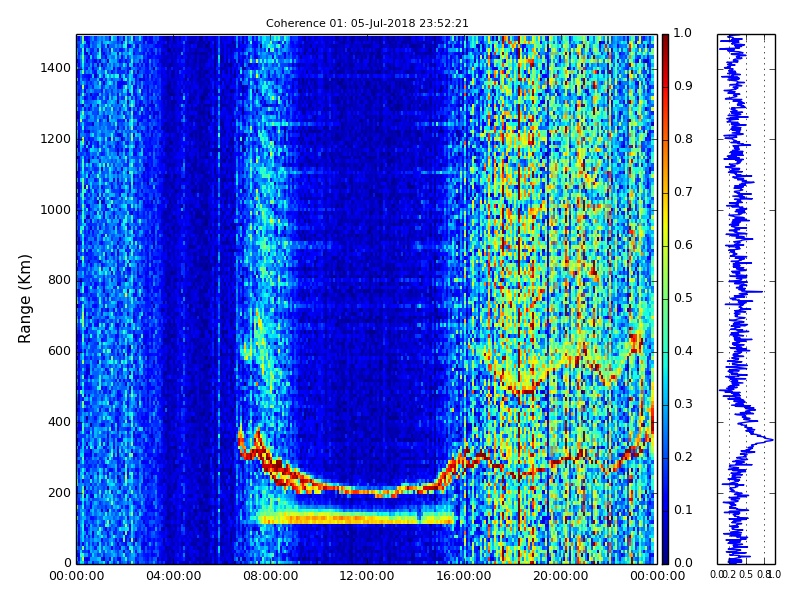Click the colorbar 0.9 tick label

(683, 86)
